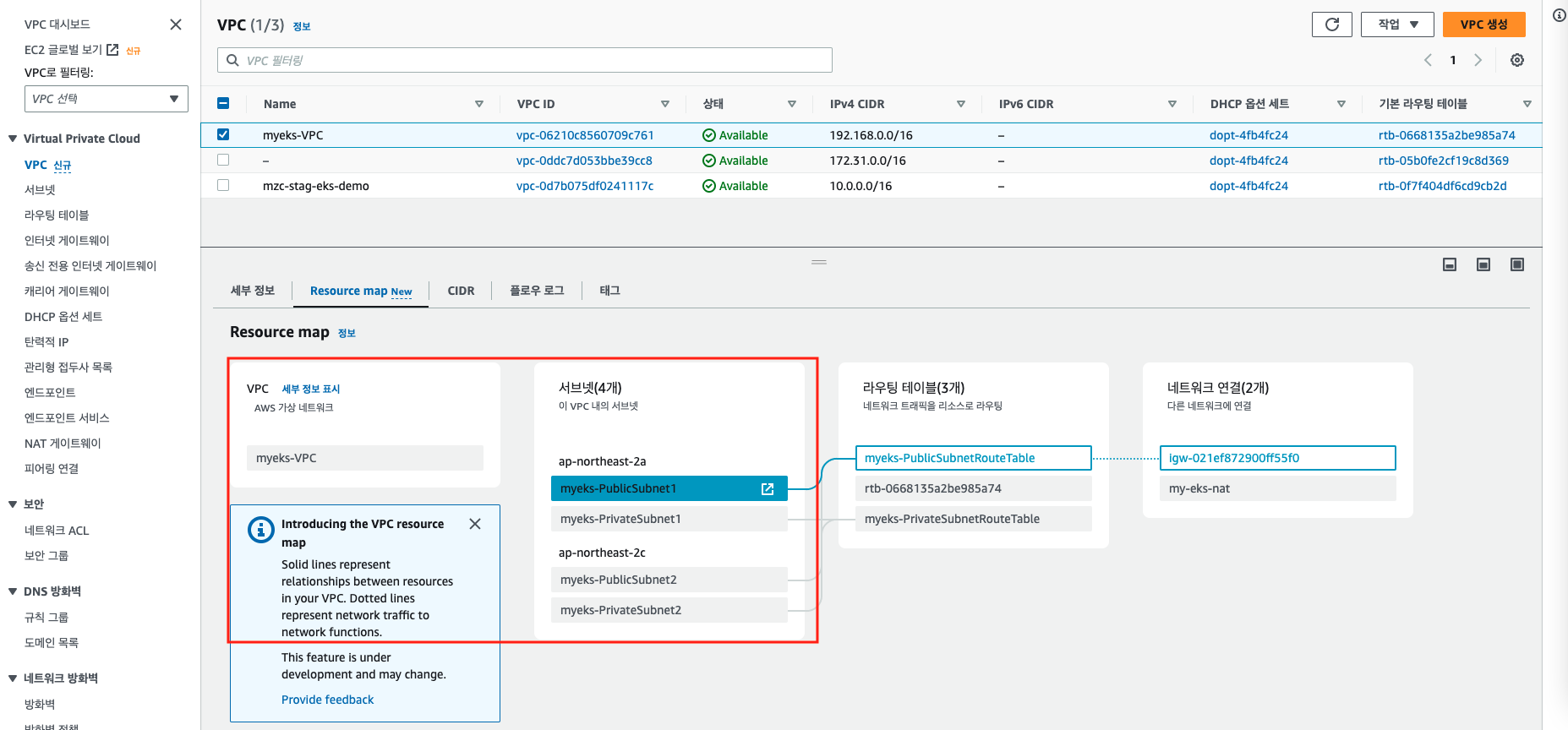Sort by default route table column arrow
This screenshot has width=1568, height=730.
click(x=1527, y=104)
